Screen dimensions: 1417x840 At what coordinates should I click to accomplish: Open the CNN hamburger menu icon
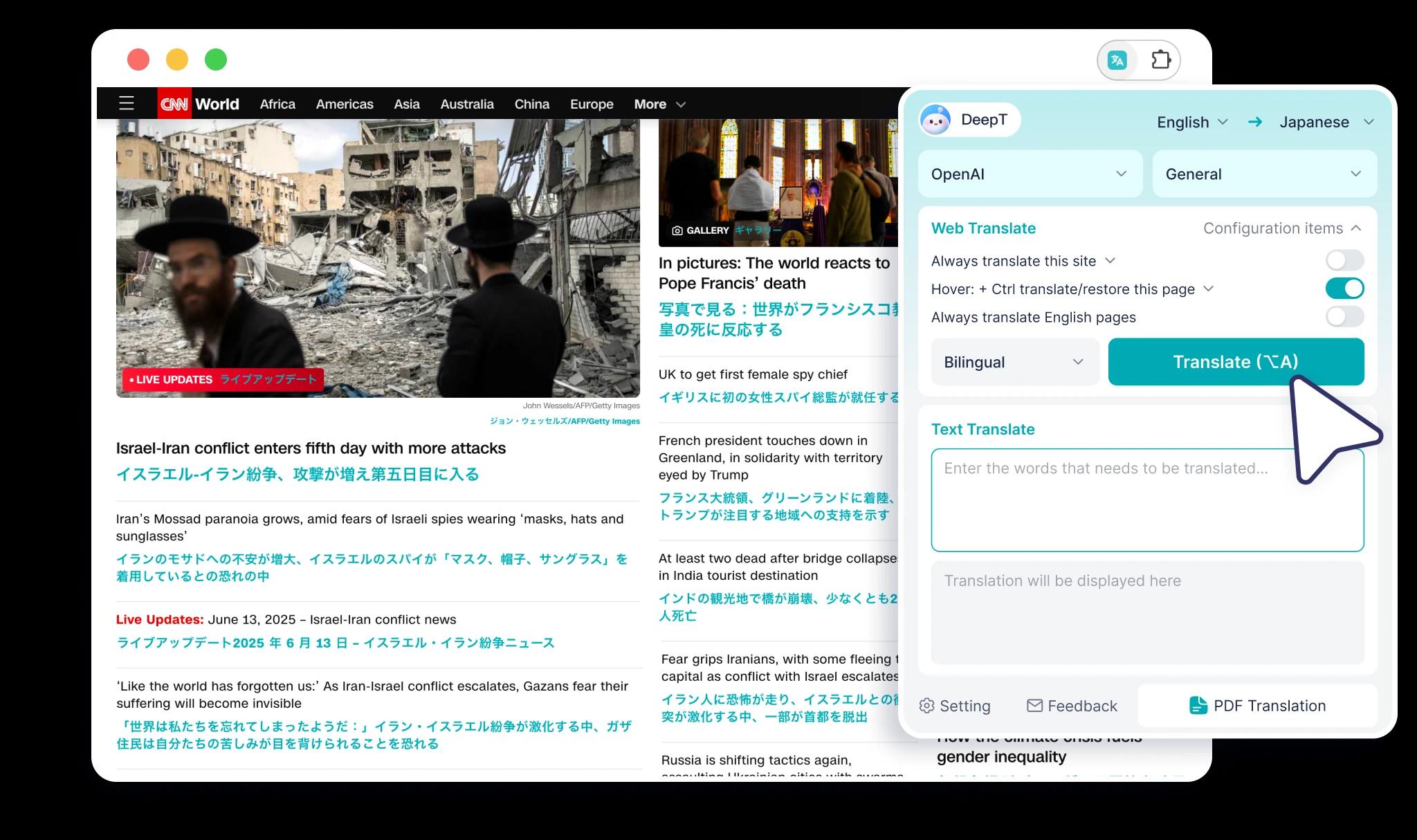127,104
